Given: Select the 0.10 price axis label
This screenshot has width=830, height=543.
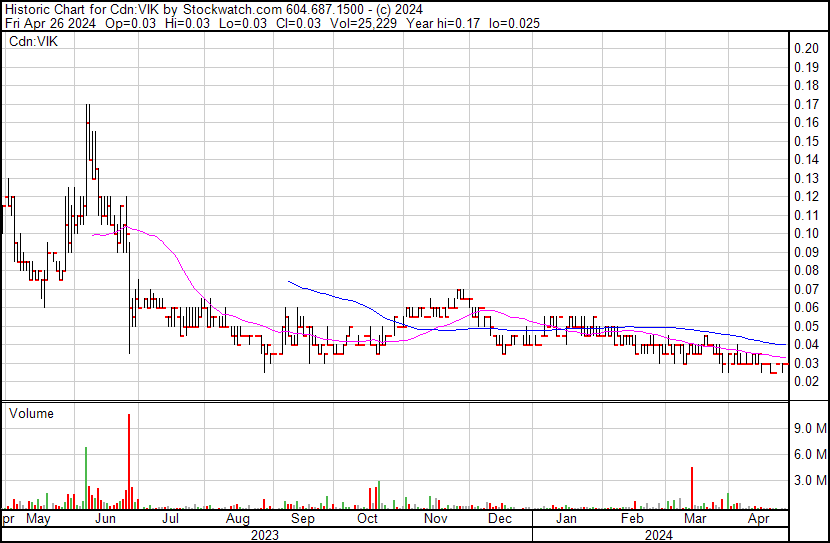Looking at the screenshot, I should click(x=806, y=233).
